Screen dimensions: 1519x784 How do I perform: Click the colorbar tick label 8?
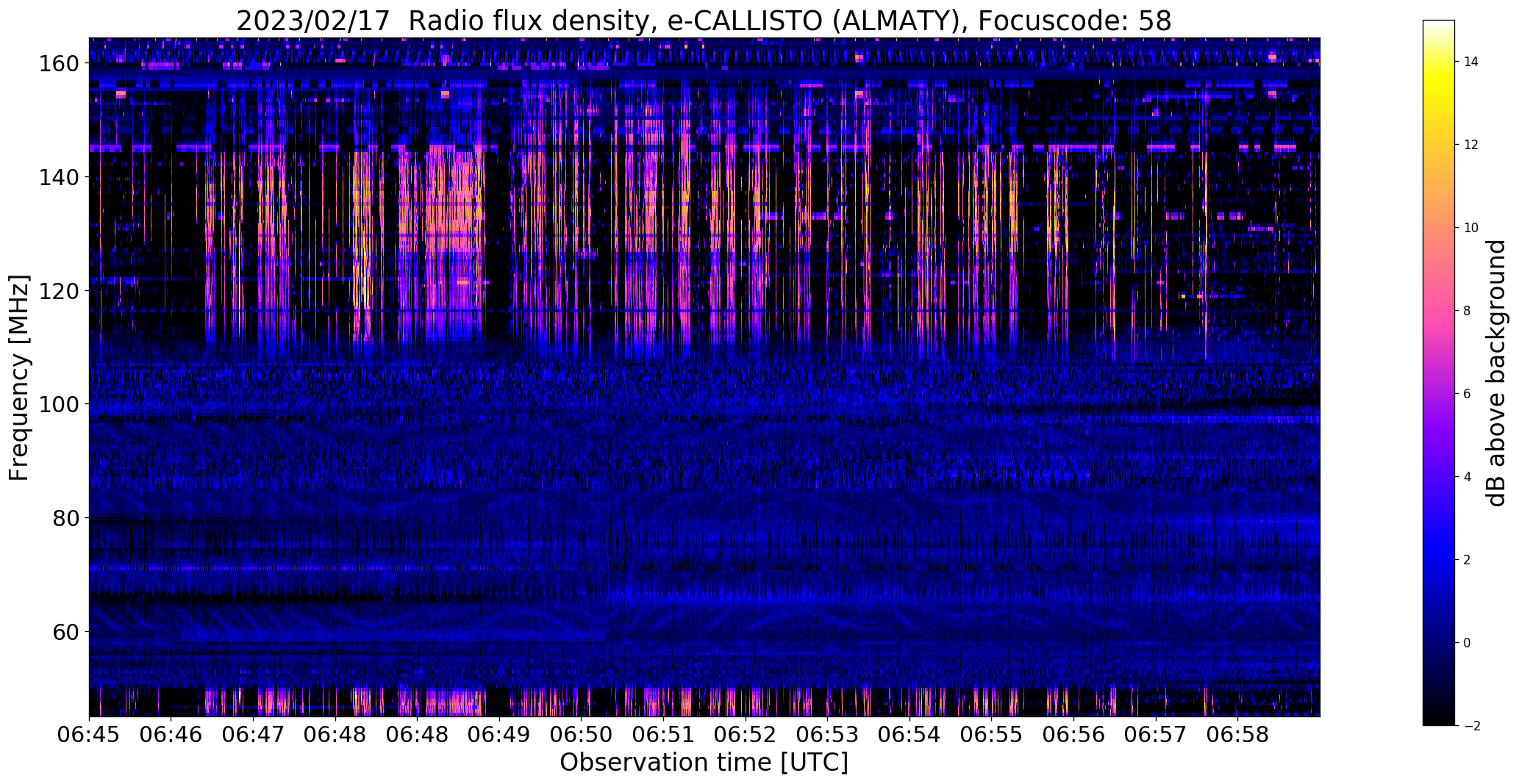1468,311
